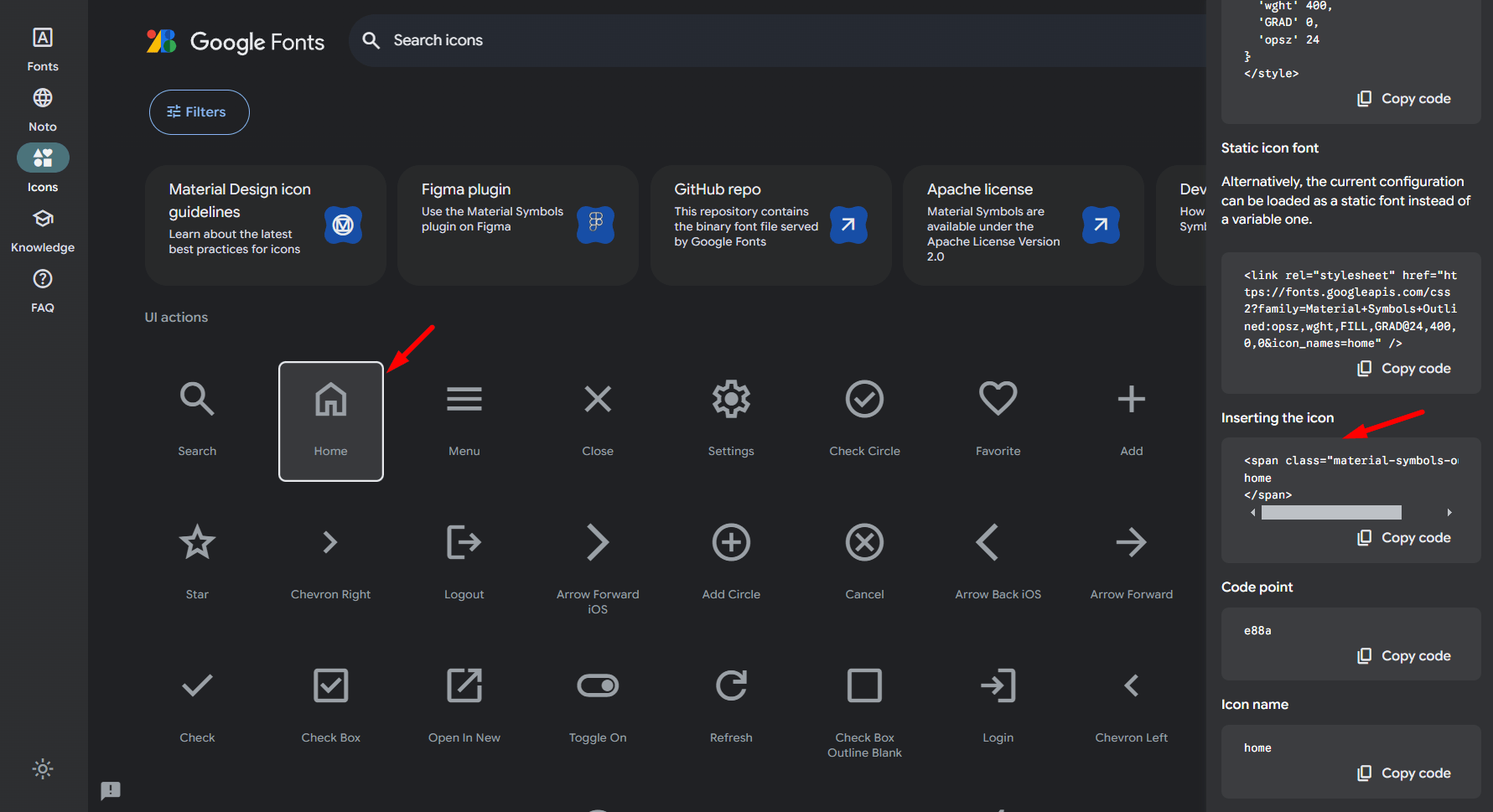Pick the Menu hamburger icon
The image size is (1493, 812).
click(x=464, y=421)
